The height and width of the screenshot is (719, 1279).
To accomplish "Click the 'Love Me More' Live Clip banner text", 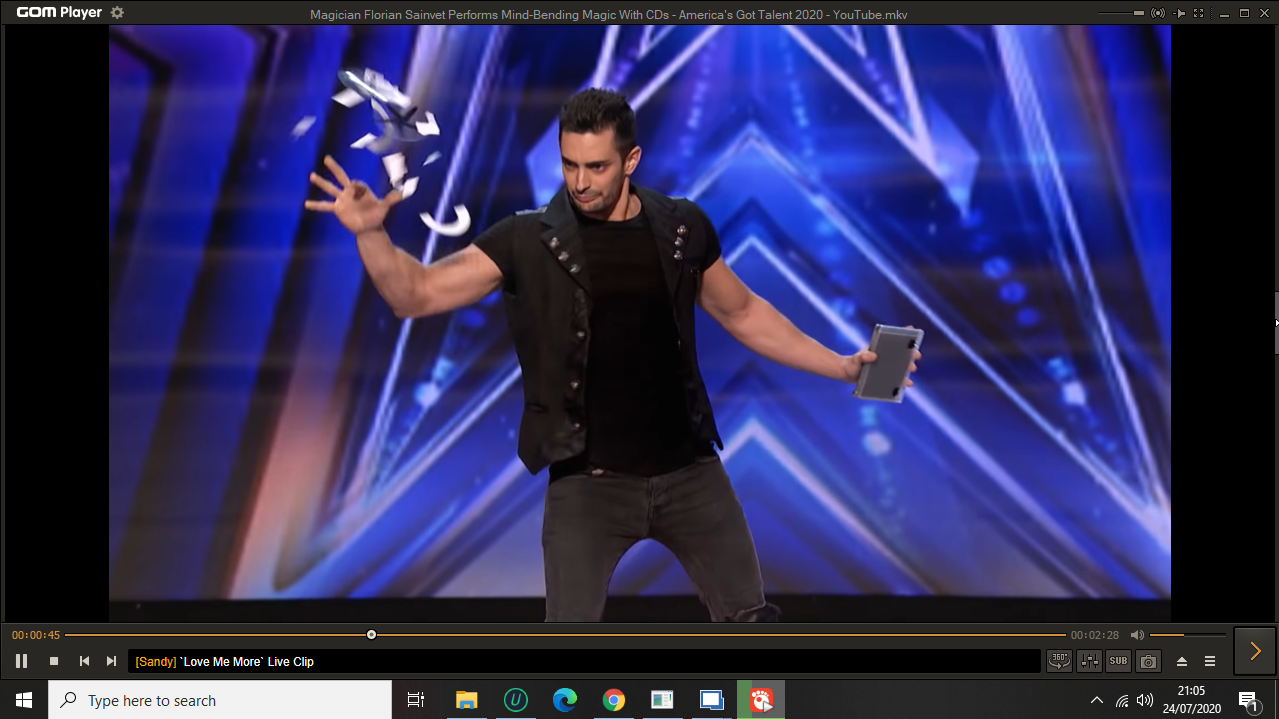I will 225,661.
